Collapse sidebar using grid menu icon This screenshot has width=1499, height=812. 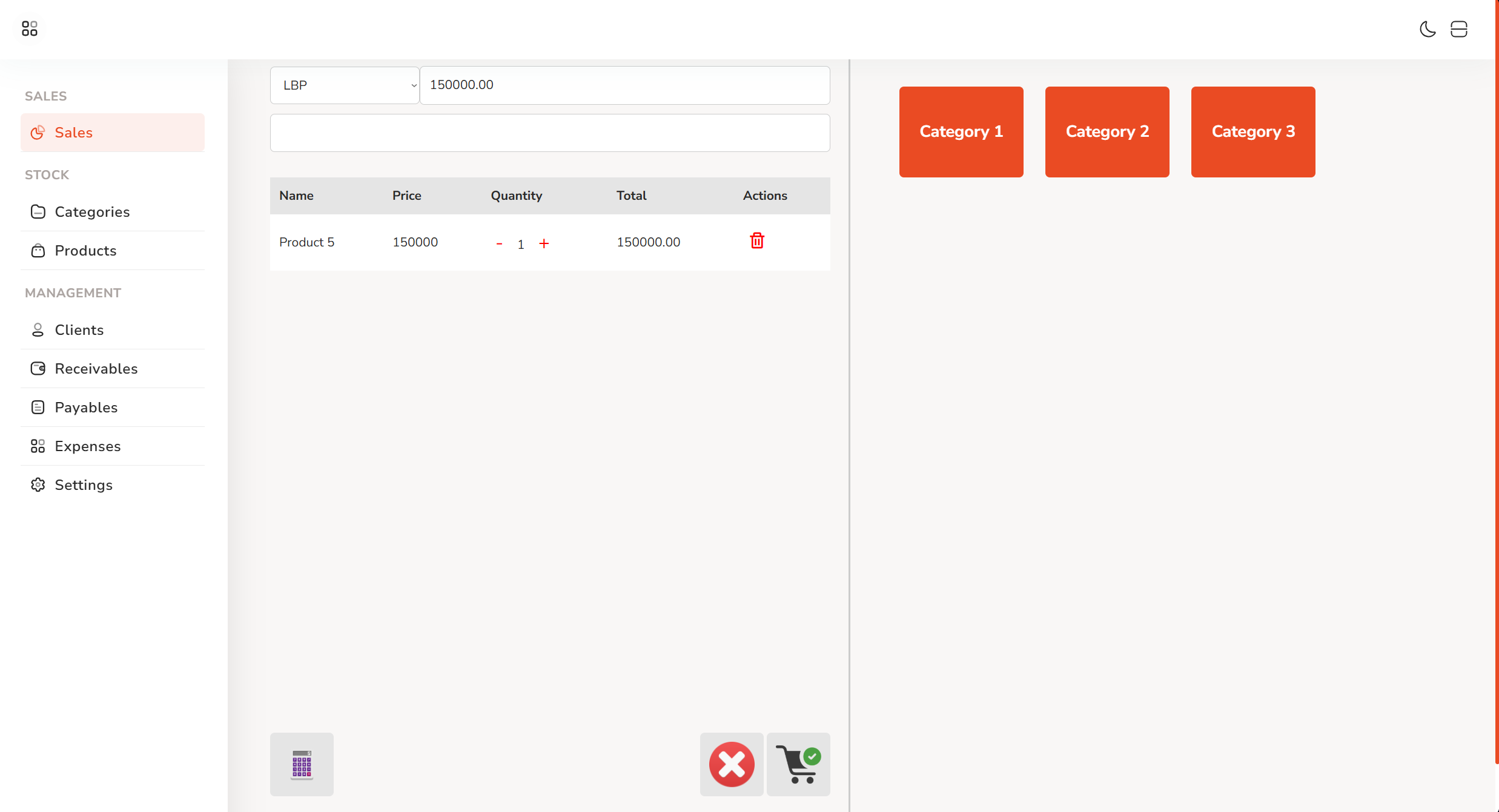pos(29,28)
